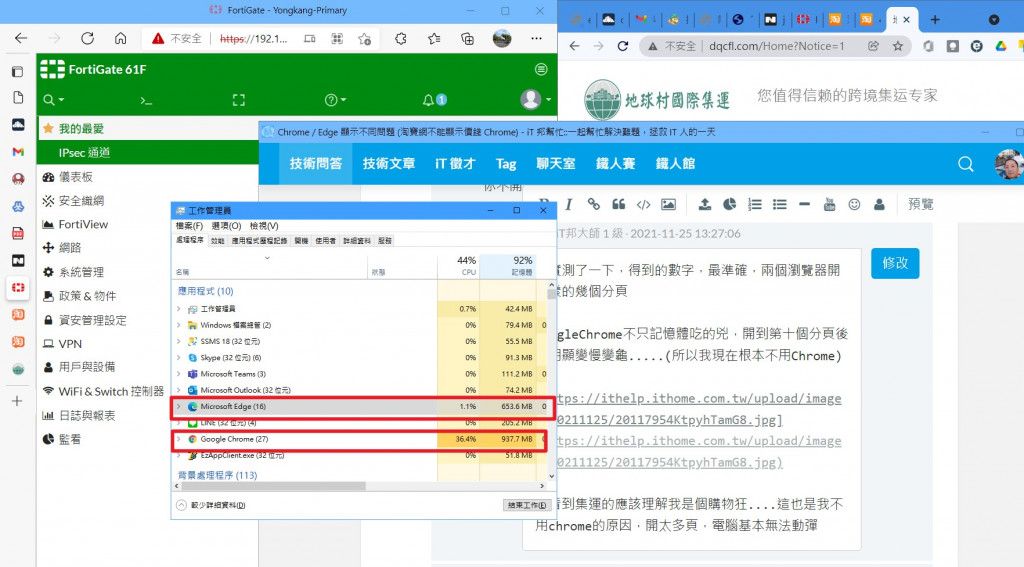Open Chrome tab search dropdown circle
The image size is (1024, 567).
tap(994, 20)
